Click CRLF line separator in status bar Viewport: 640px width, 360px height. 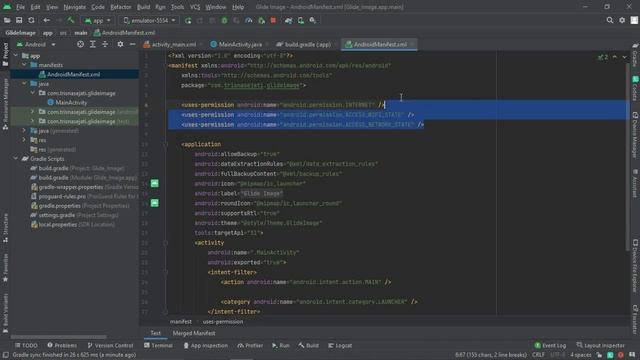click(x=538, y=355)
